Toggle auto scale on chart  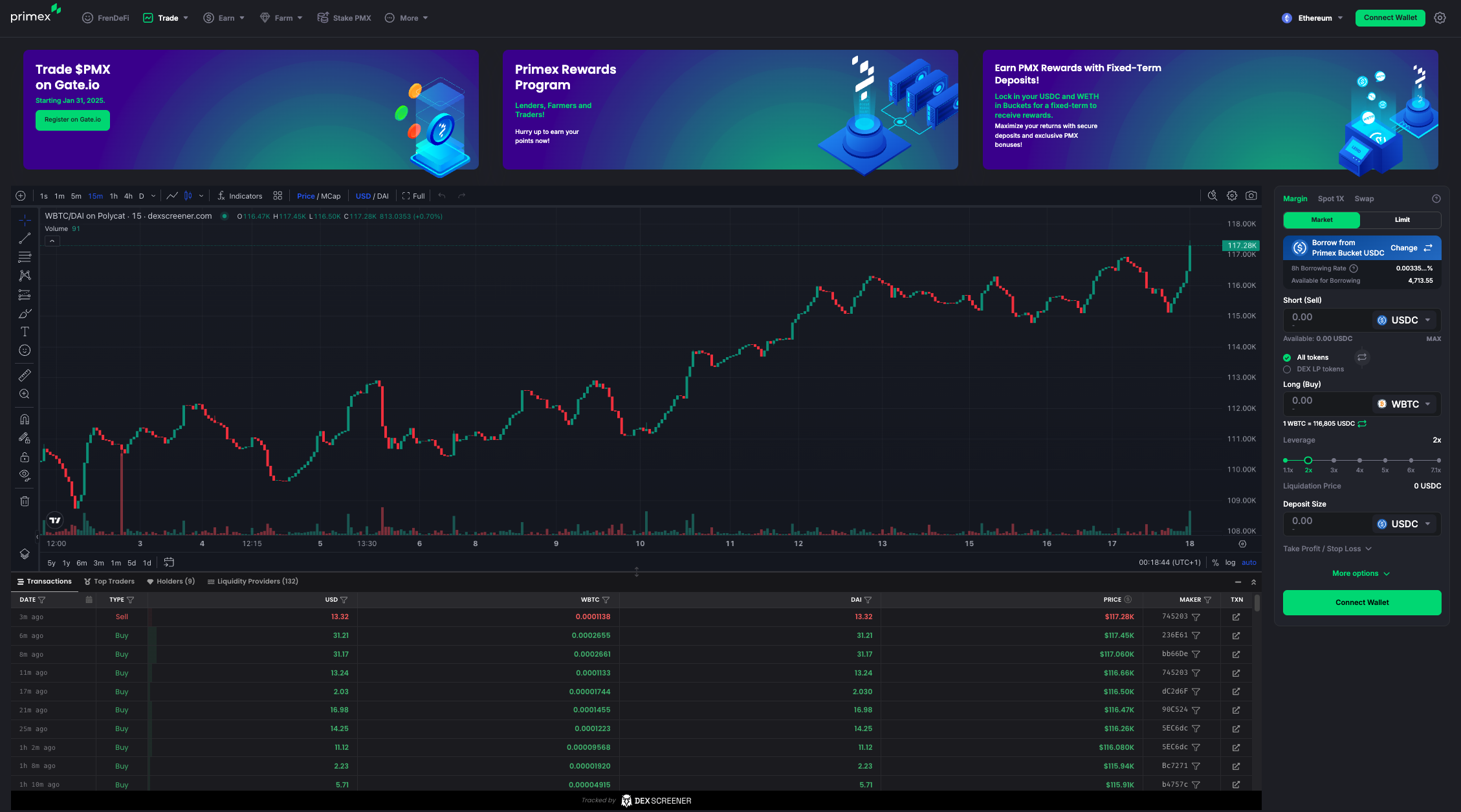pyautogui.click(x=1249, y=562)
